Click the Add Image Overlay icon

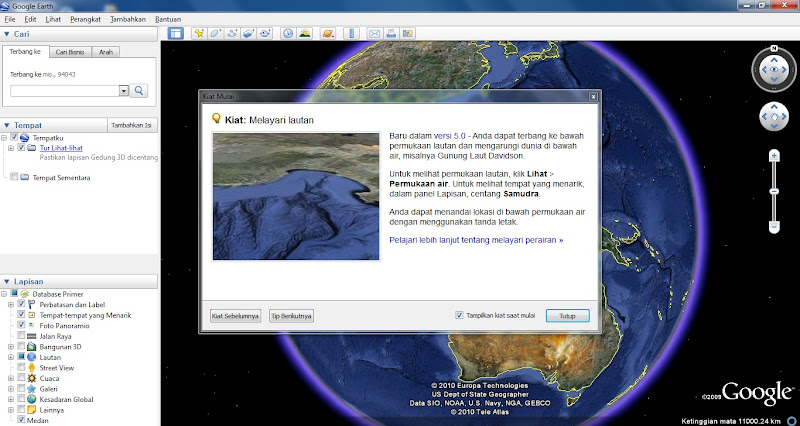click(x=248, y=34)
